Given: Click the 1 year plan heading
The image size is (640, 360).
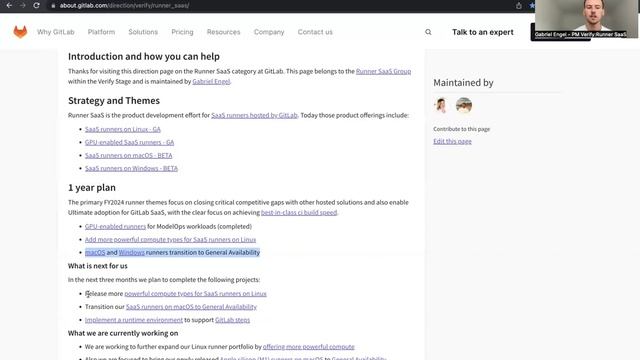Looking at the screenshot, I should [x=92, y=187].
